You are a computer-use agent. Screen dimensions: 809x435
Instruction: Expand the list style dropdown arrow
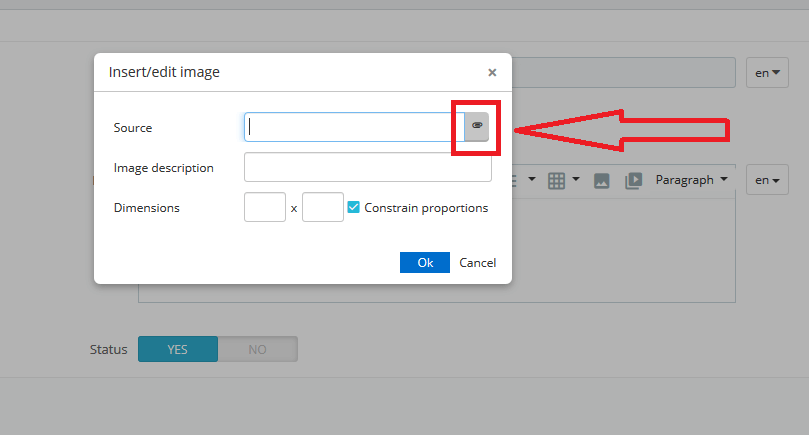pos(531,180)
